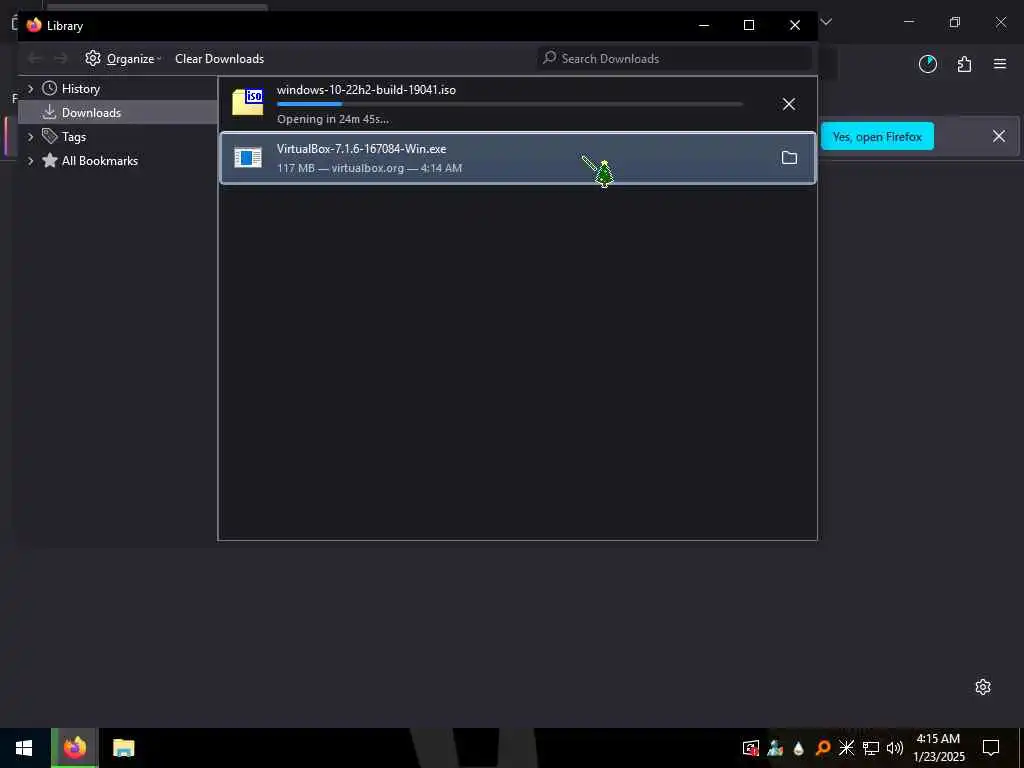Image resolution: width=1024 pixels, height=768 pixels.
Task: Expand the Tags tree item
Action: tap(30, 136)
